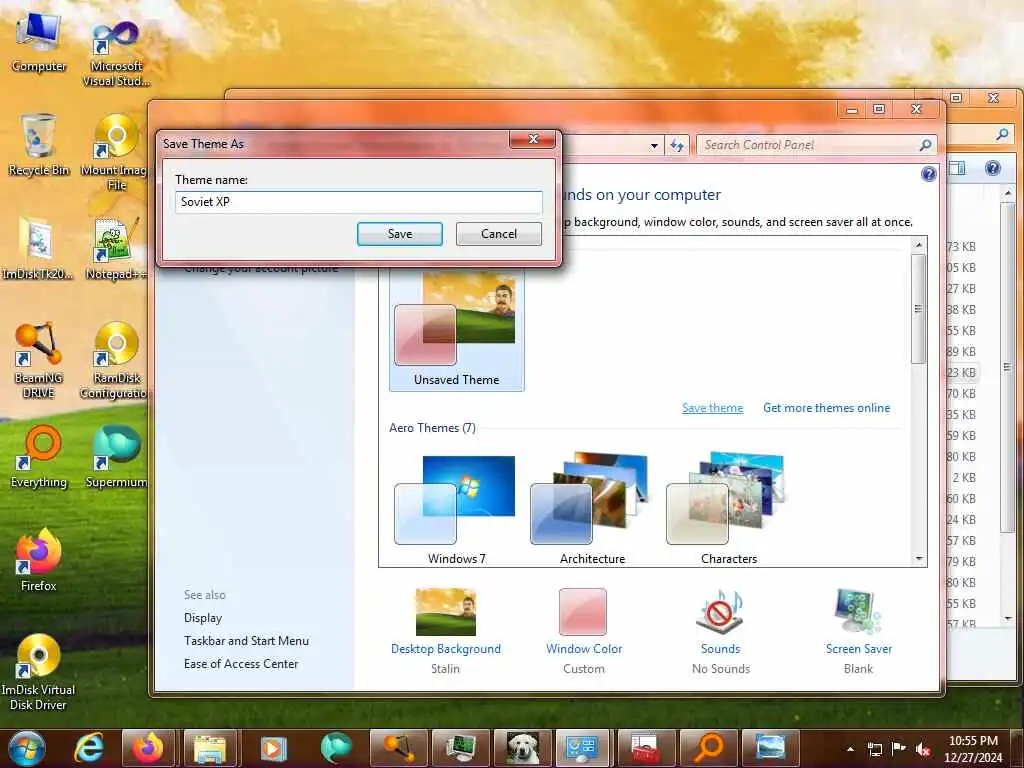
Task: Open Window Color custom swatch
Action: [583, 612]
